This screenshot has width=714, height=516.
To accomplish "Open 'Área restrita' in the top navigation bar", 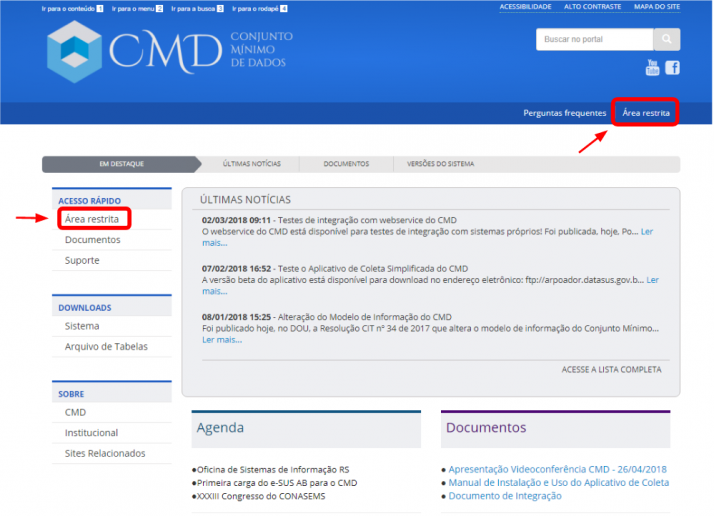I will (x=646, y=113).
